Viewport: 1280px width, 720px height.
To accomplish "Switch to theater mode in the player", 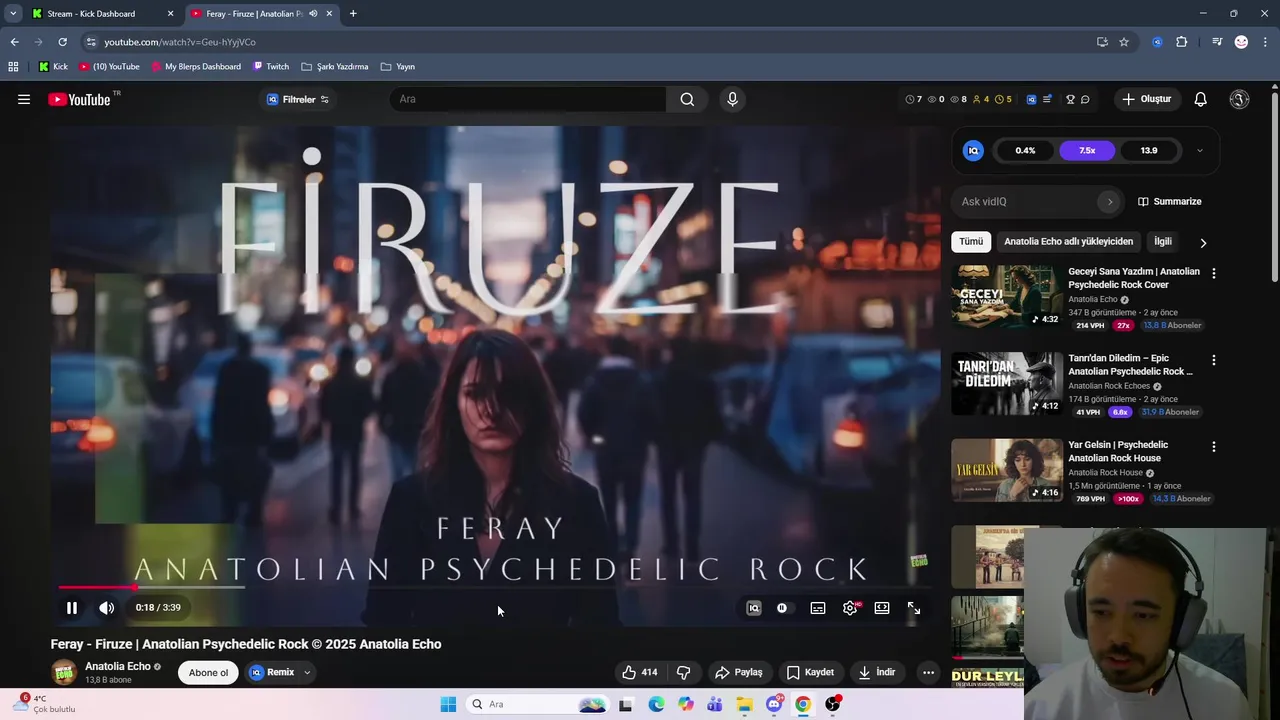I will click(882, 608).
